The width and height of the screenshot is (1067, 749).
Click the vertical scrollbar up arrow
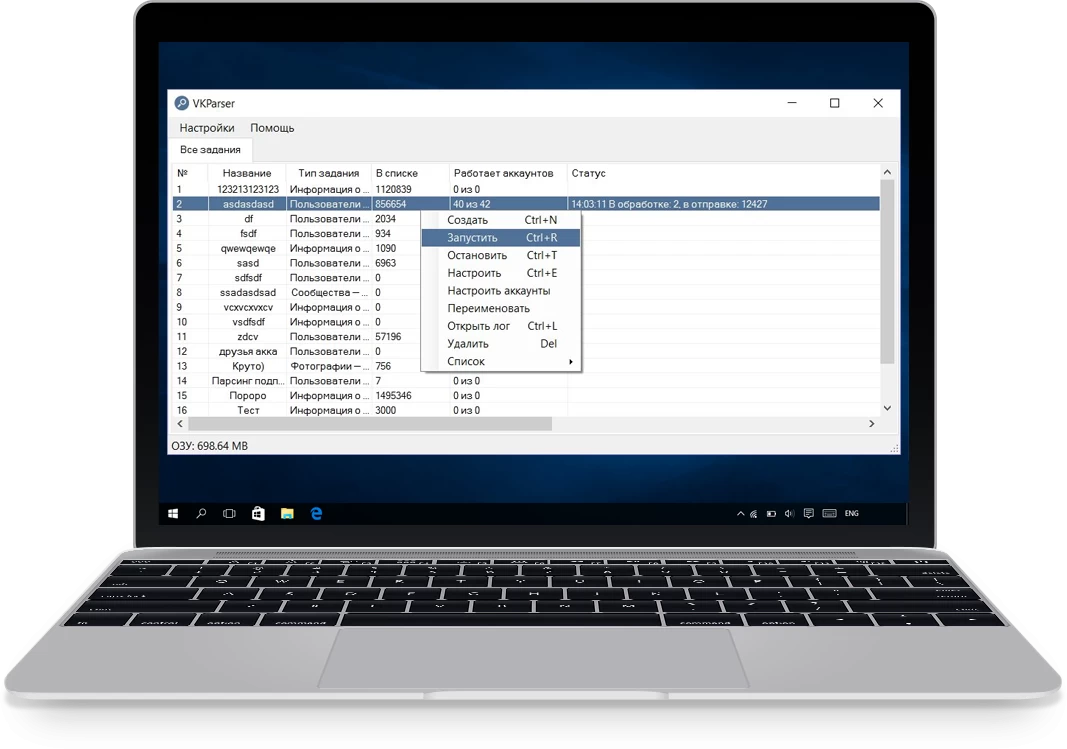point(887,172)
